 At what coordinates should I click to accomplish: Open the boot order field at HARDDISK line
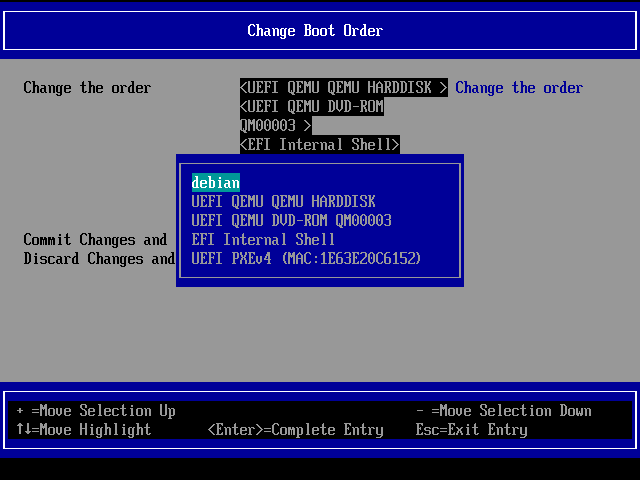coord(343,88)
